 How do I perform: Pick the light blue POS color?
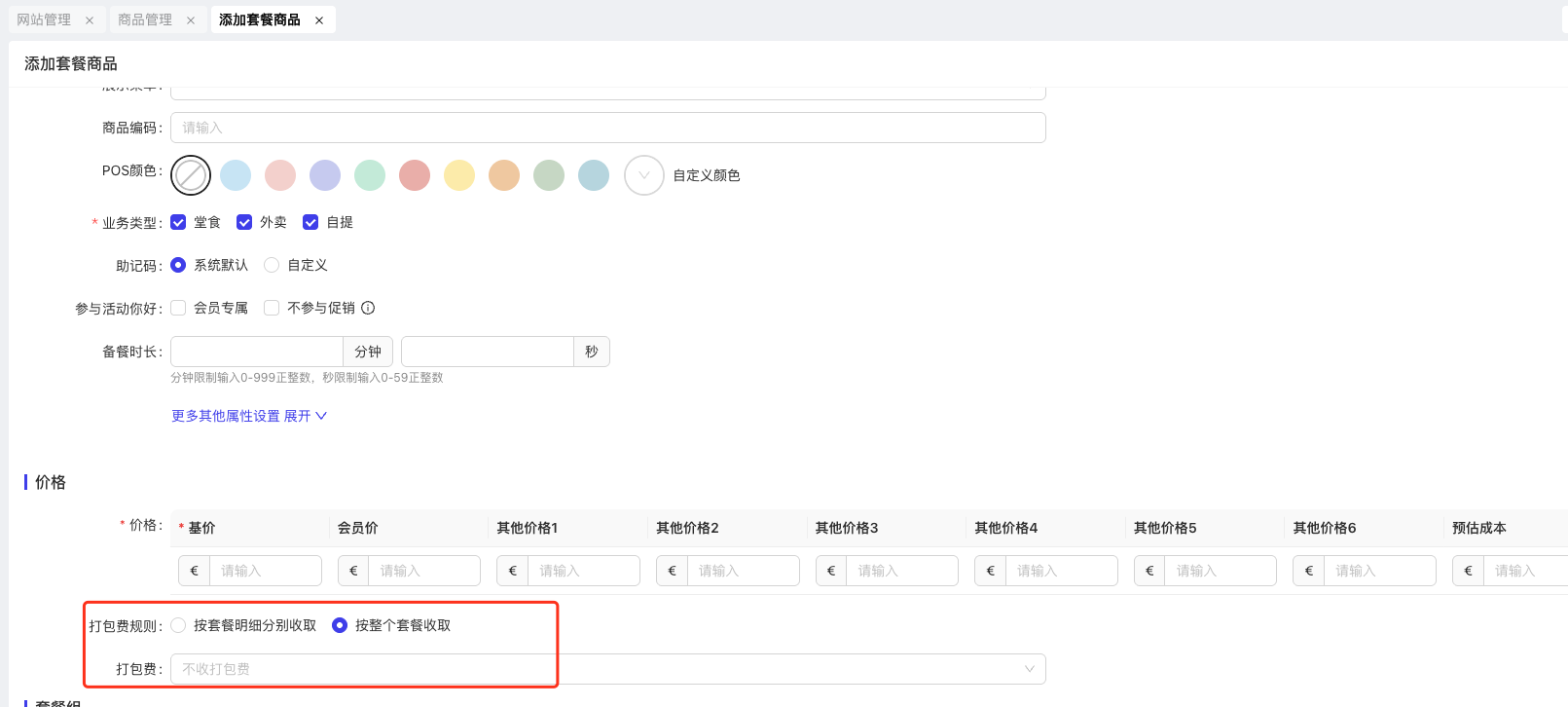236,175
